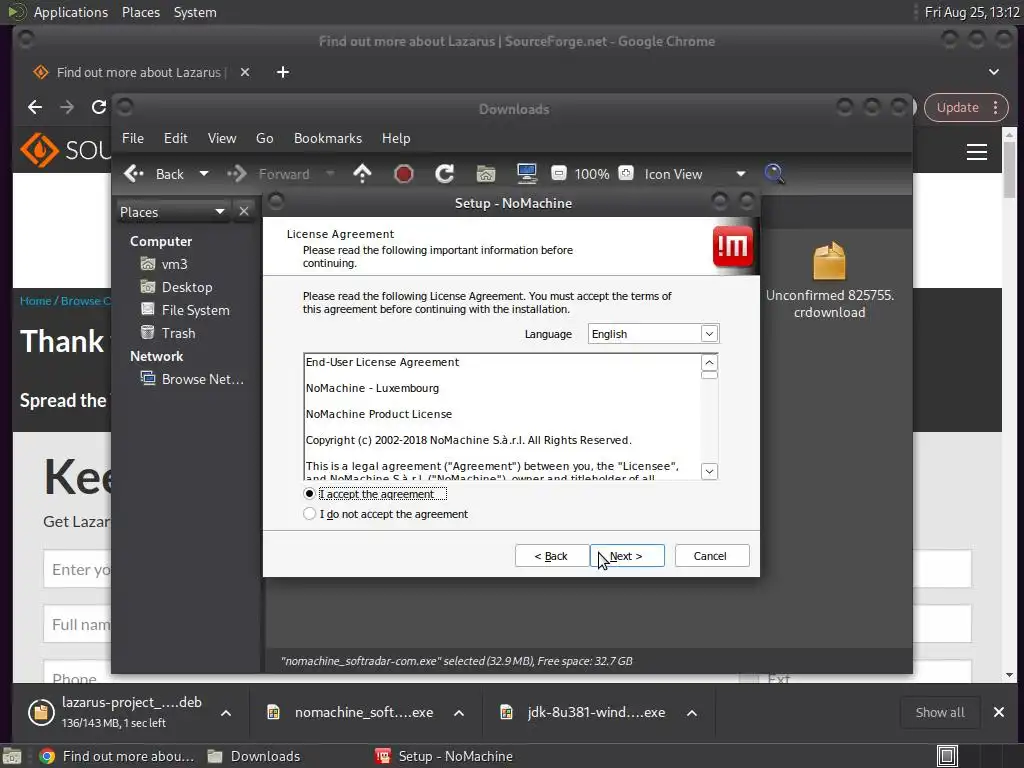Click Next in NoMachine setup
This screenshot has width=1024, height=768.
point(628,556)
